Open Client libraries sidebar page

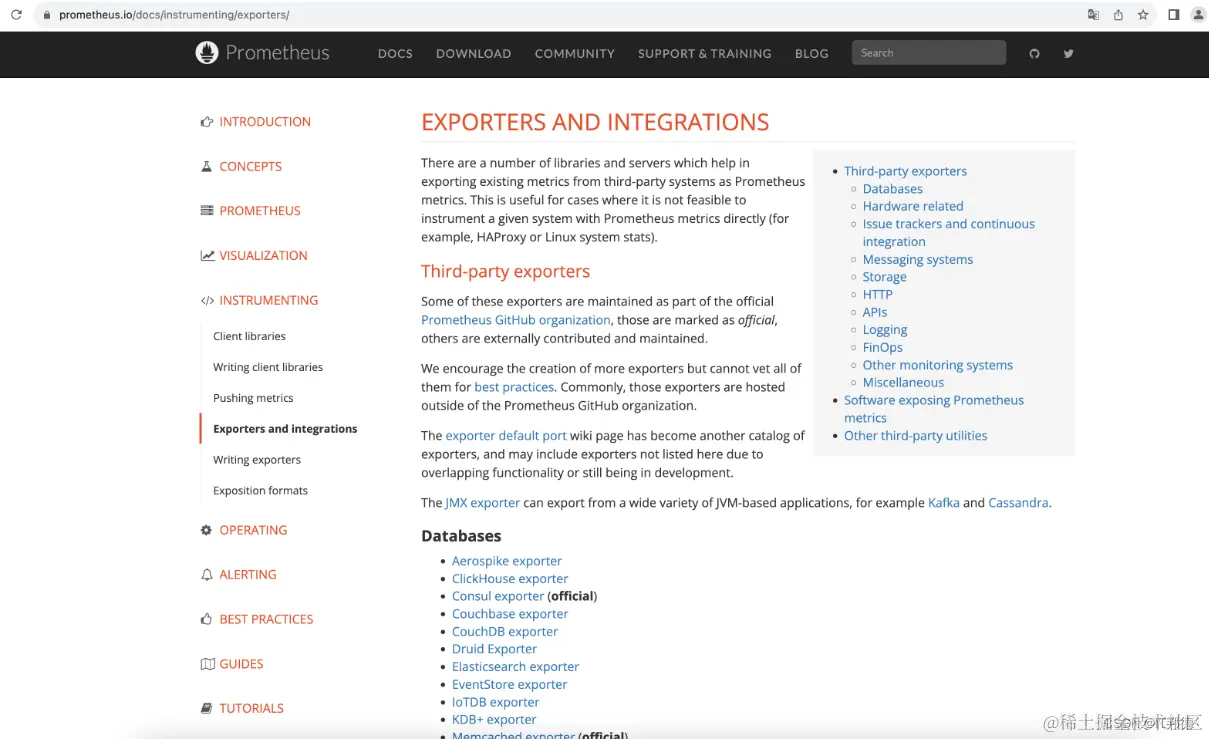coord(249,336)
